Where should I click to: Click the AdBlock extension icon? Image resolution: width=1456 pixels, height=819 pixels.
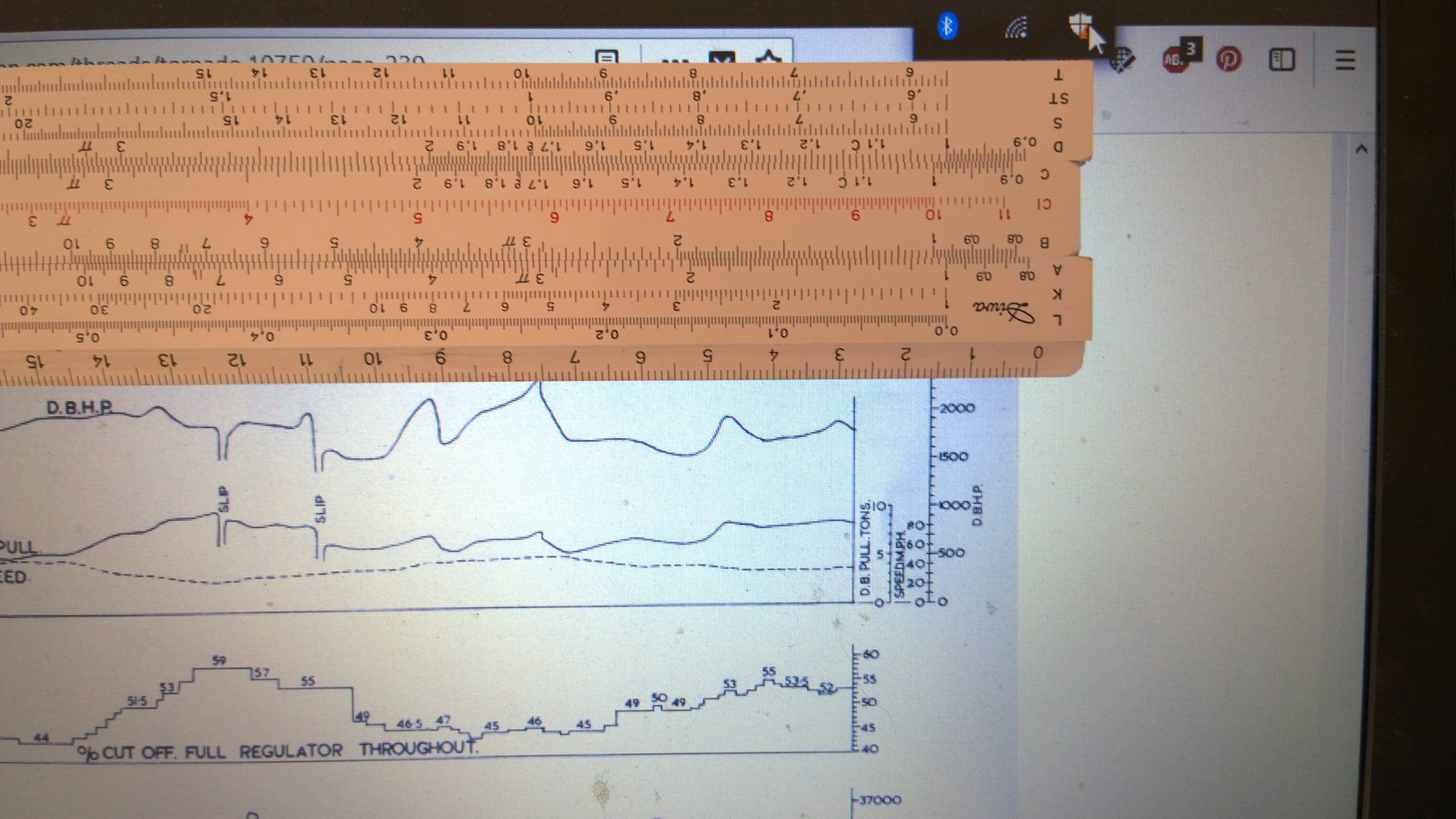tap(1175, 59)
